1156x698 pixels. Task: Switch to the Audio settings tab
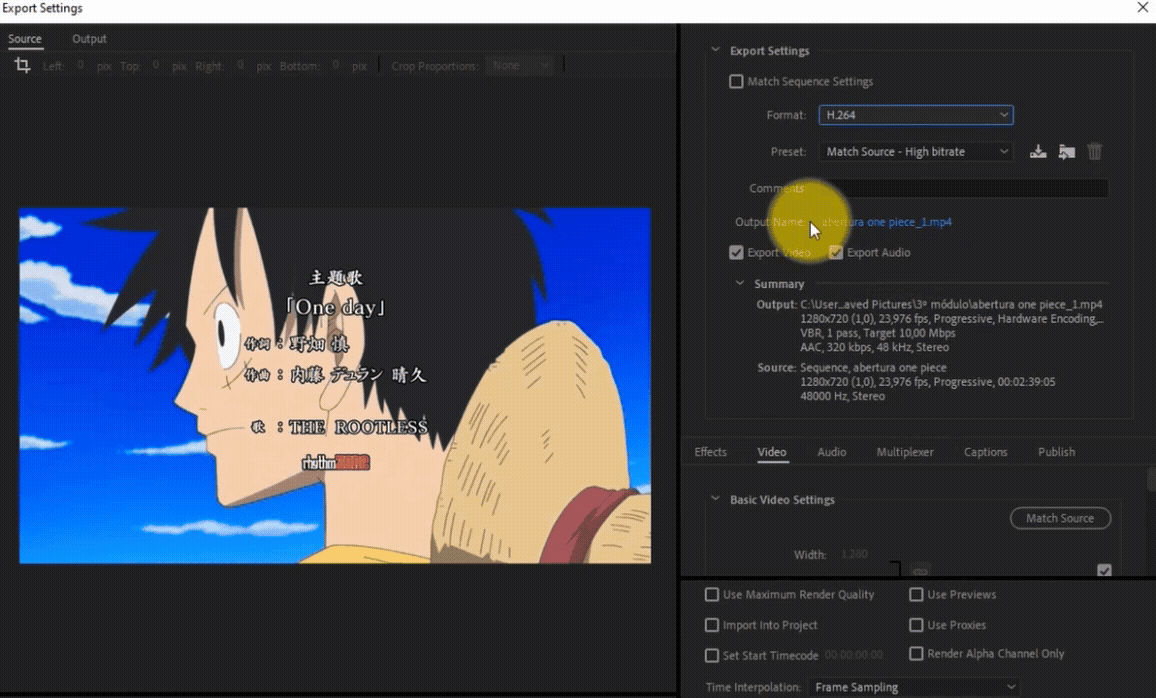[831, 452]
